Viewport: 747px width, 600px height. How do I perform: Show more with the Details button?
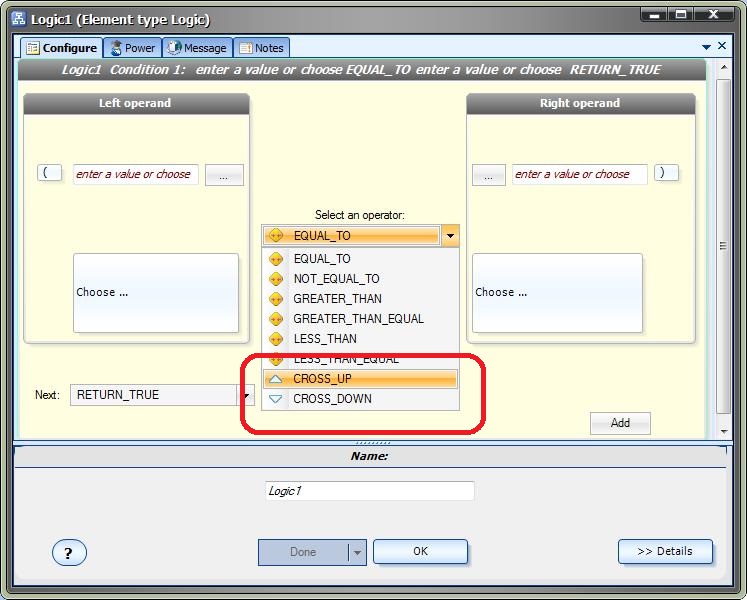pyautogui.click(x=665, y=551)
